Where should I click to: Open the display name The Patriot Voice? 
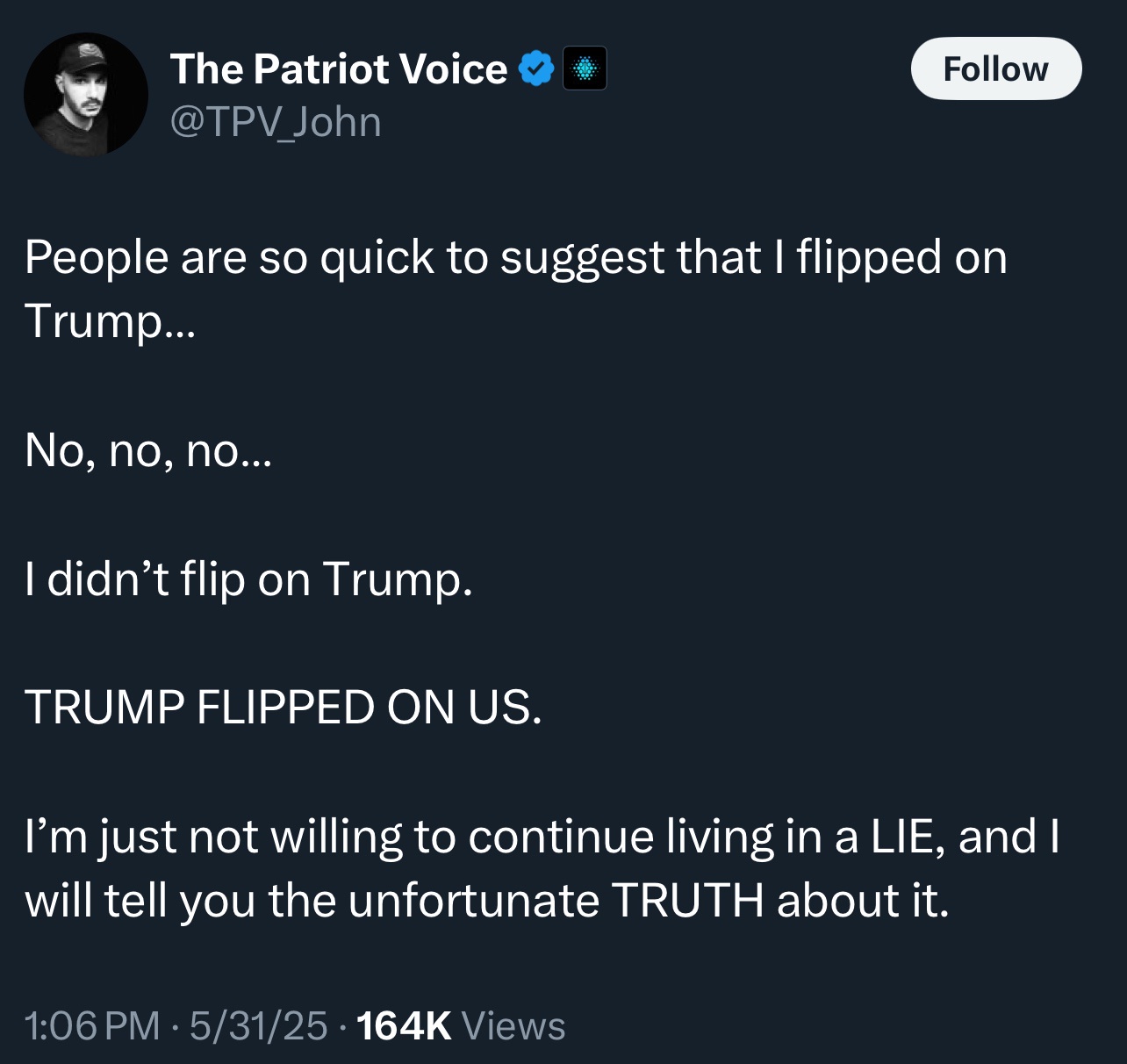click(x=338, y=68)
